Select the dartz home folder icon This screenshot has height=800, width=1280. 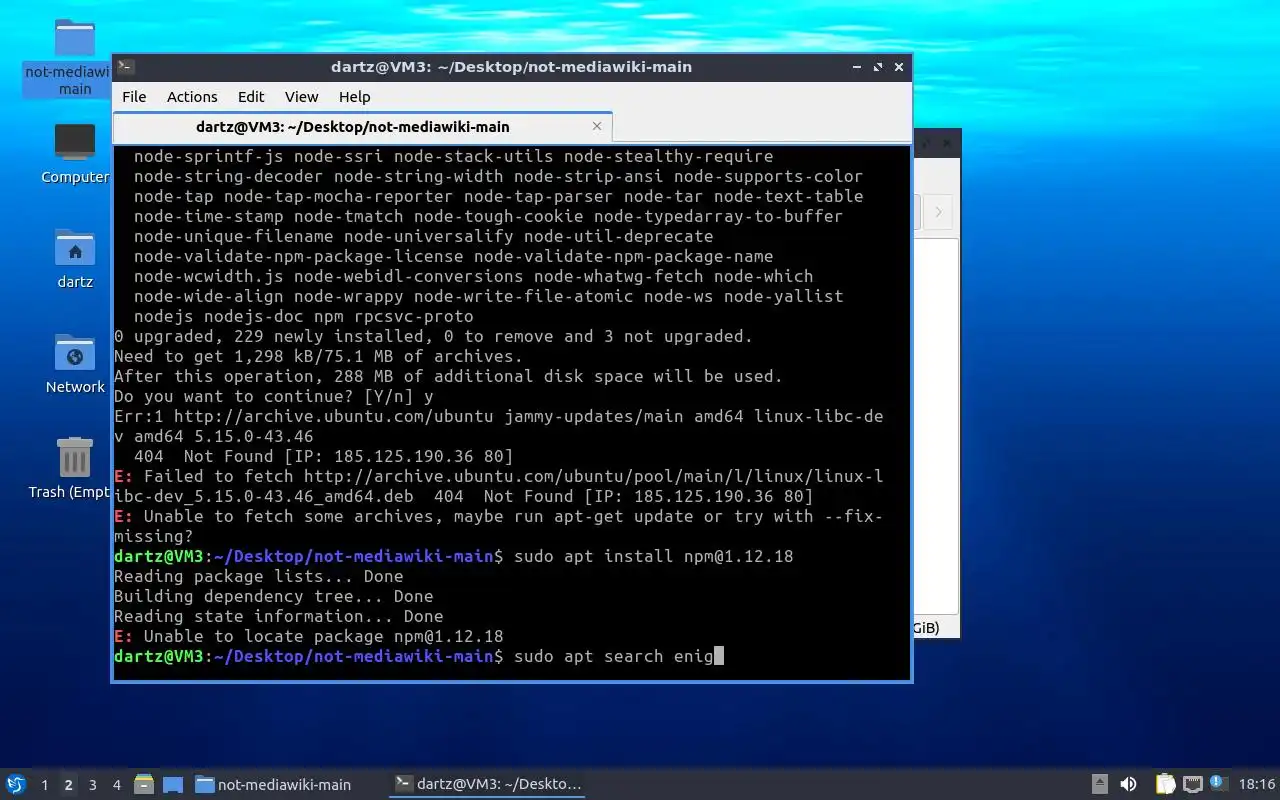point(74,259)
